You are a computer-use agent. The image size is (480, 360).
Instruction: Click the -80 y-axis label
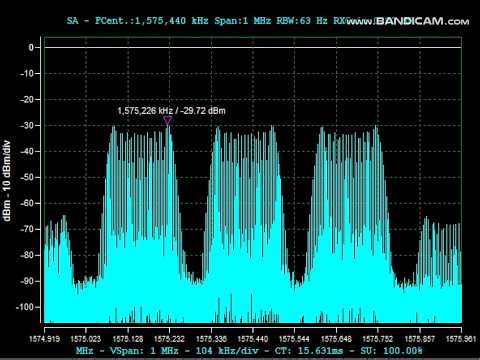click(27, 255)
